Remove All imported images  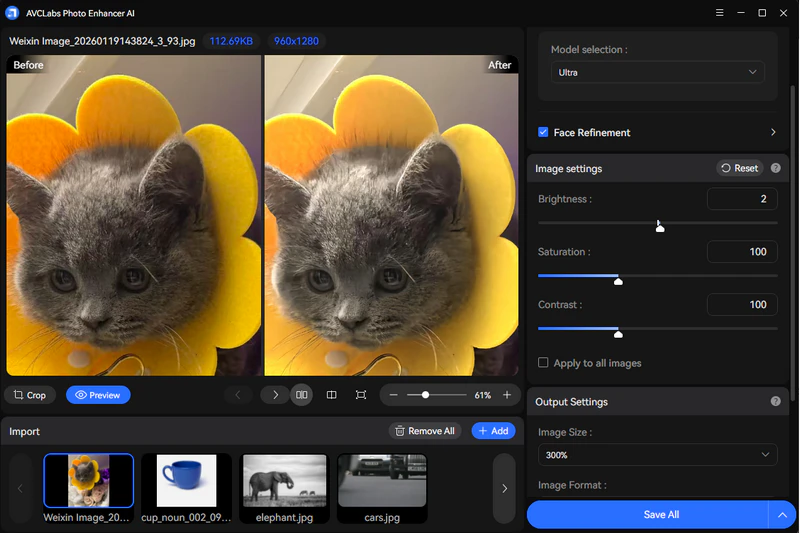(425, 431)
